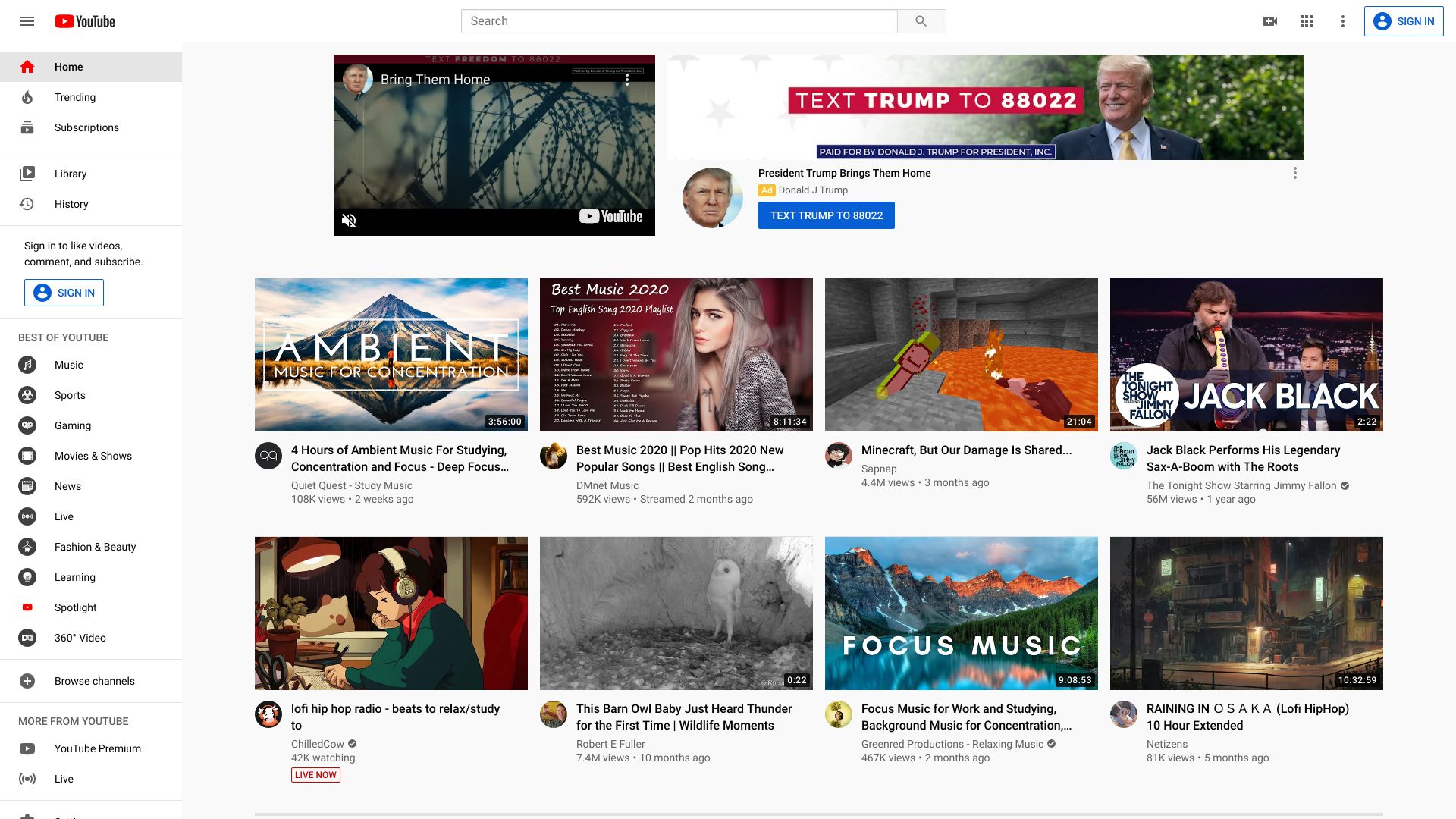Open YouTube Premium sidebar item
1456x819 pixels.
coord(91,748)
